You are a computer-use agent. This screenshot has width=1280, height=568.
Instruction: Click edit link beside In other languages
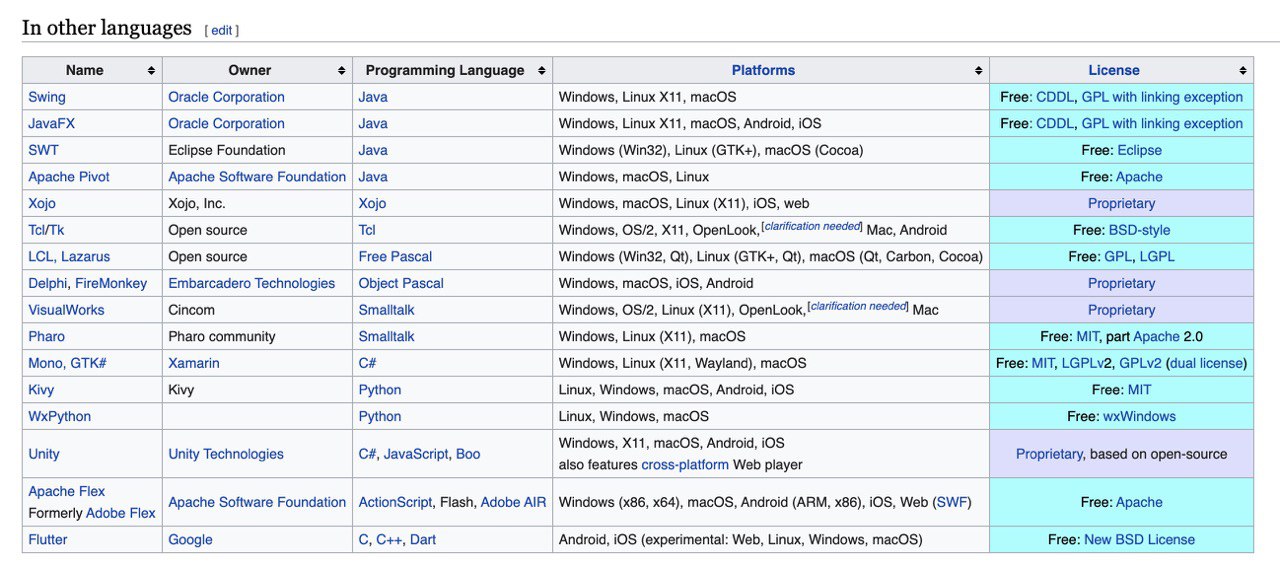(222, 30)
